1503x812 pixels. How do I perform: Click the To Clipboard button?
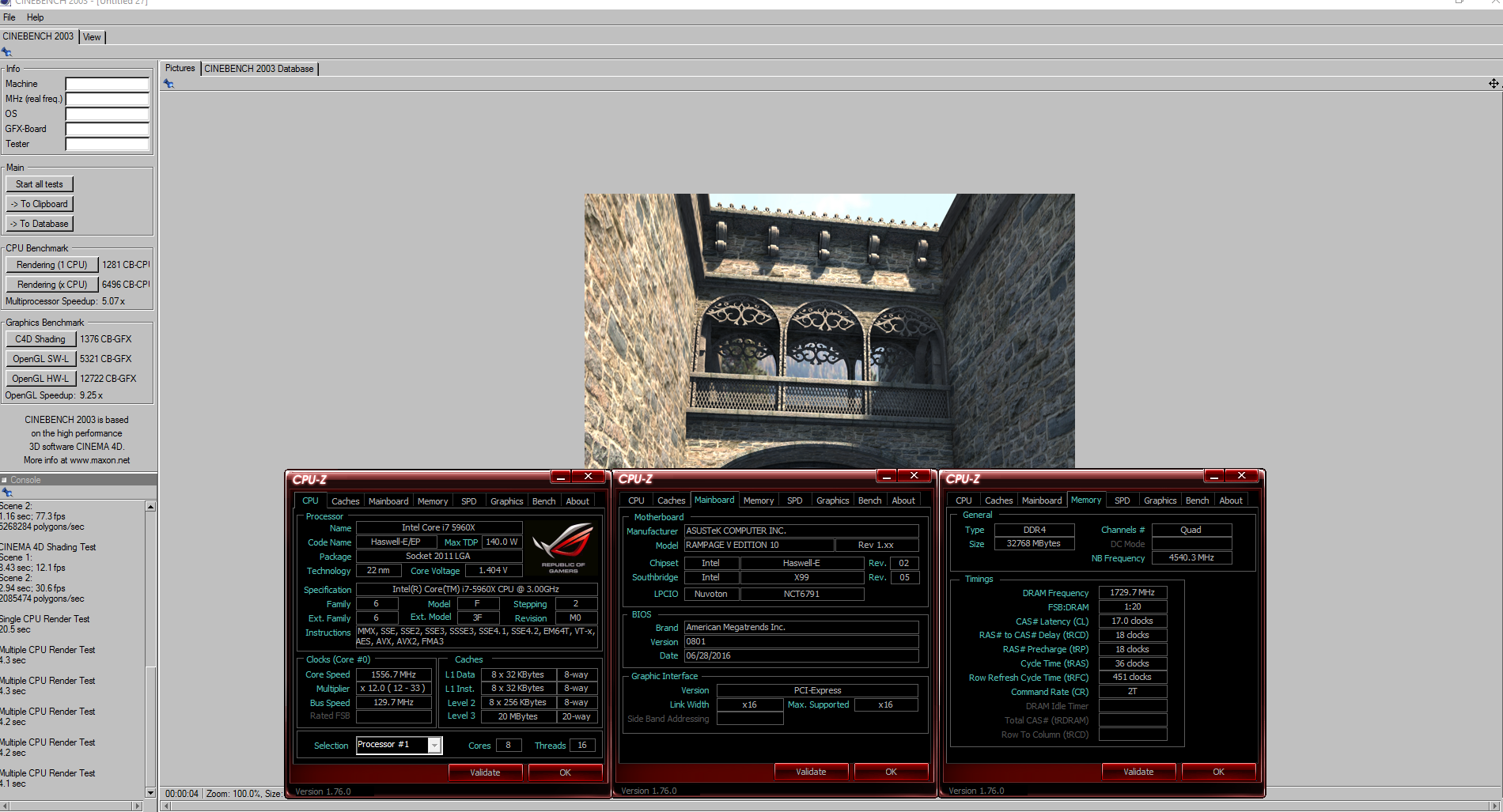pos(40,204)
